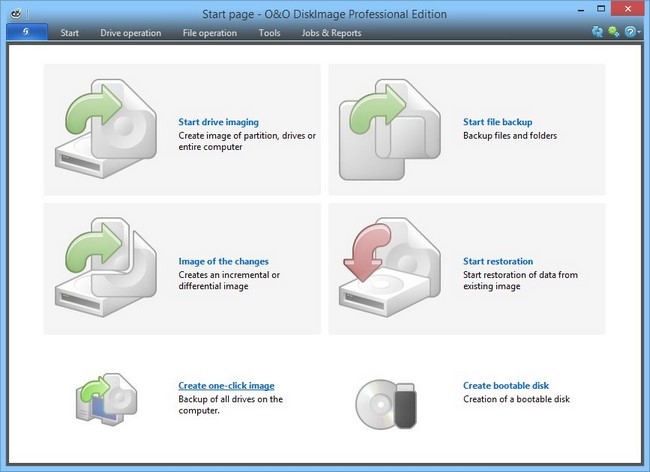Click 'Creates an incremental or' description text
This screenshot has height=472, width=650.
point(229,275)
